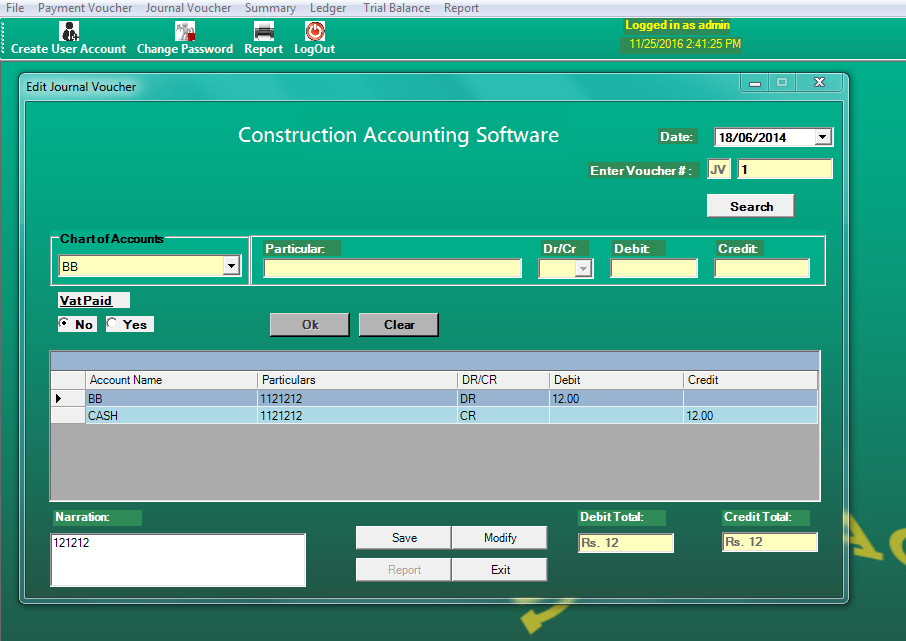Image resolution: width=906 pixels, height=641 pixels.
Task: Select the Yes radio button under Vat Paid
Action: tap(112, 324)
